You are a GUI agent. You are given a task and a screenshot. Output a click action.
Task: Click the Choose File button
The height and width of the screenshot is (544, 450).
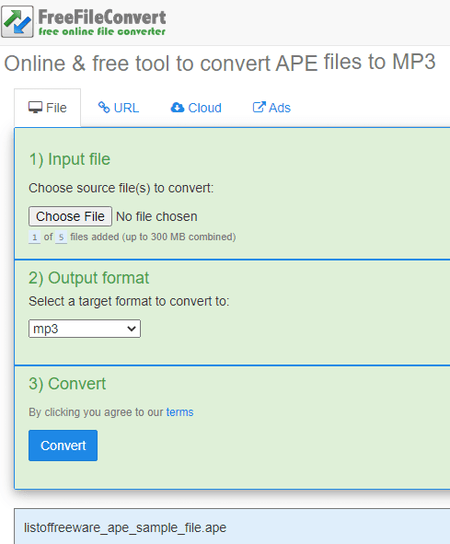(70, 216)
